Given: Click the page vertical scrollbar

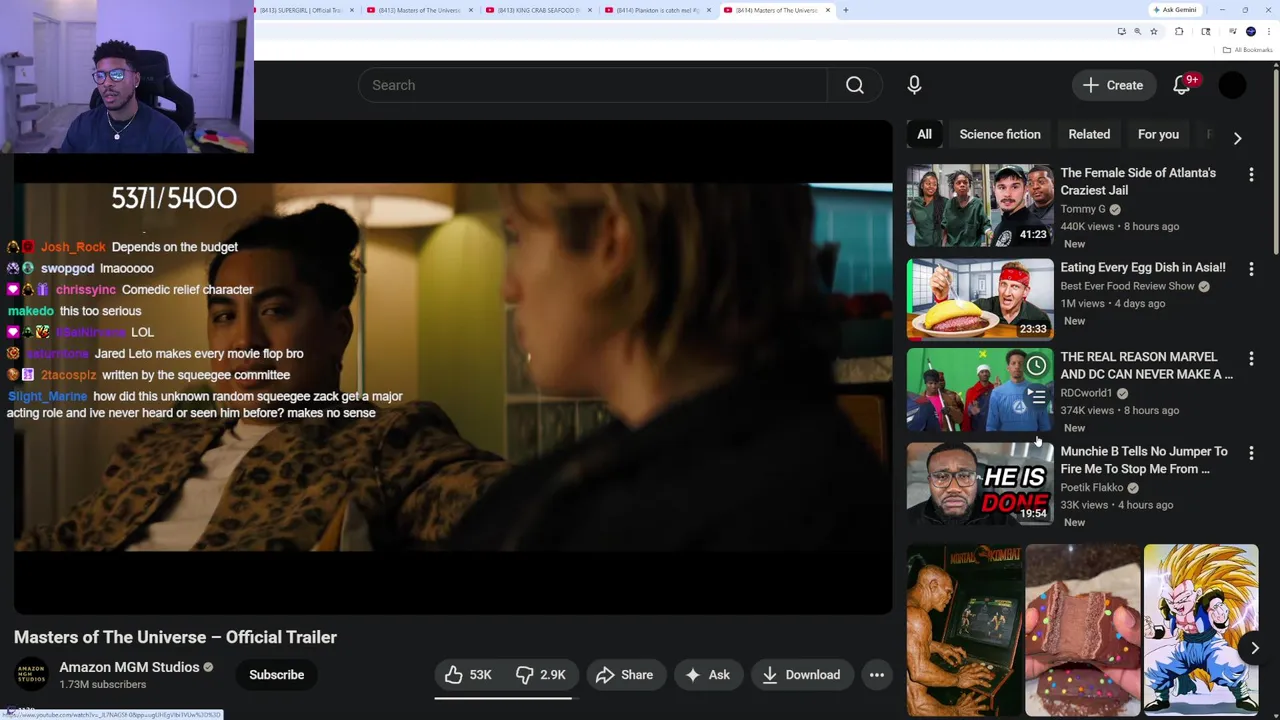Looking at the screenshot, I should click(1275, 160).
